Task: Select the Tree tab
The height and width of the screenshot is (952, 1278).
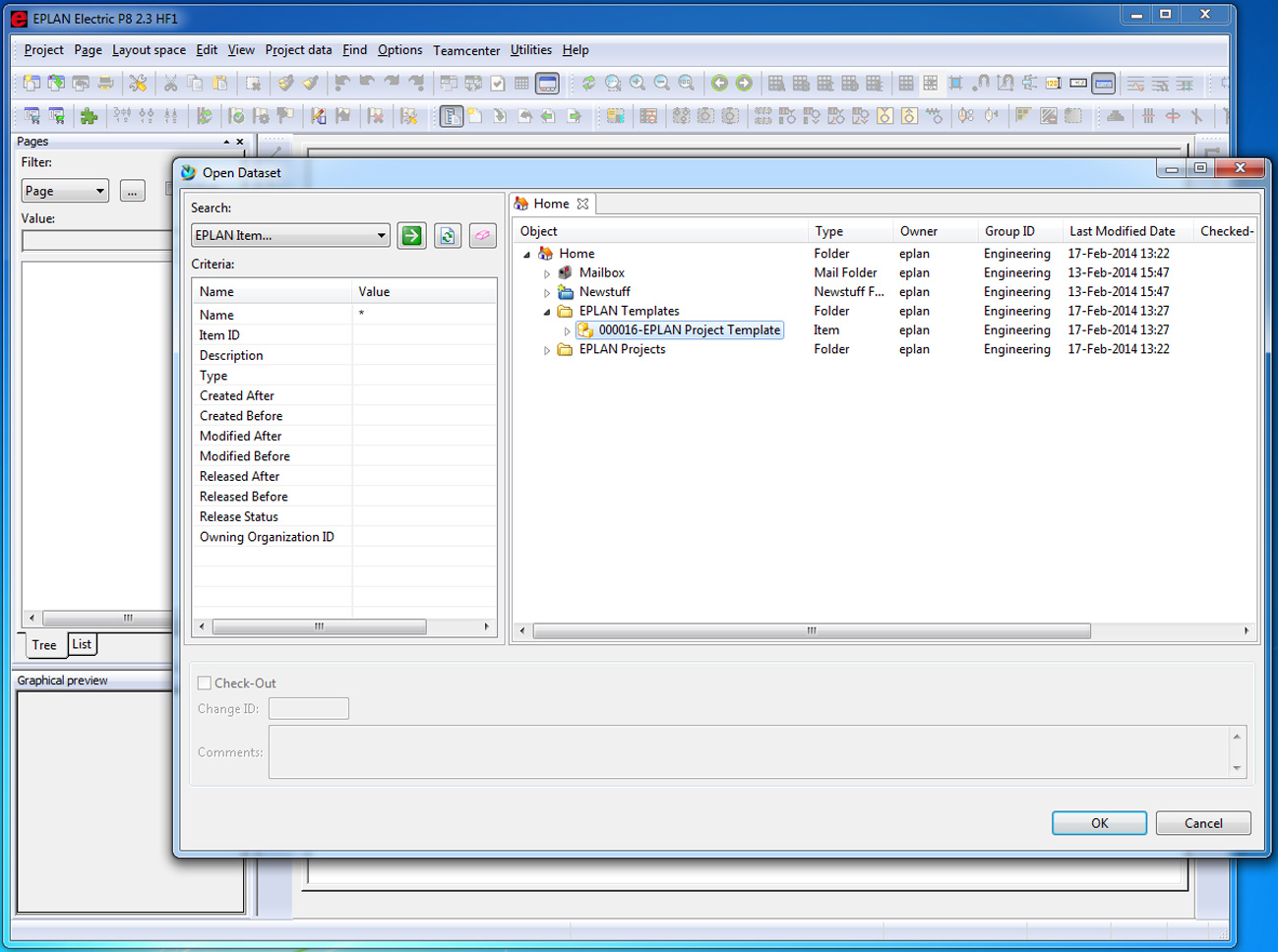Action: [x=44, y=645]
